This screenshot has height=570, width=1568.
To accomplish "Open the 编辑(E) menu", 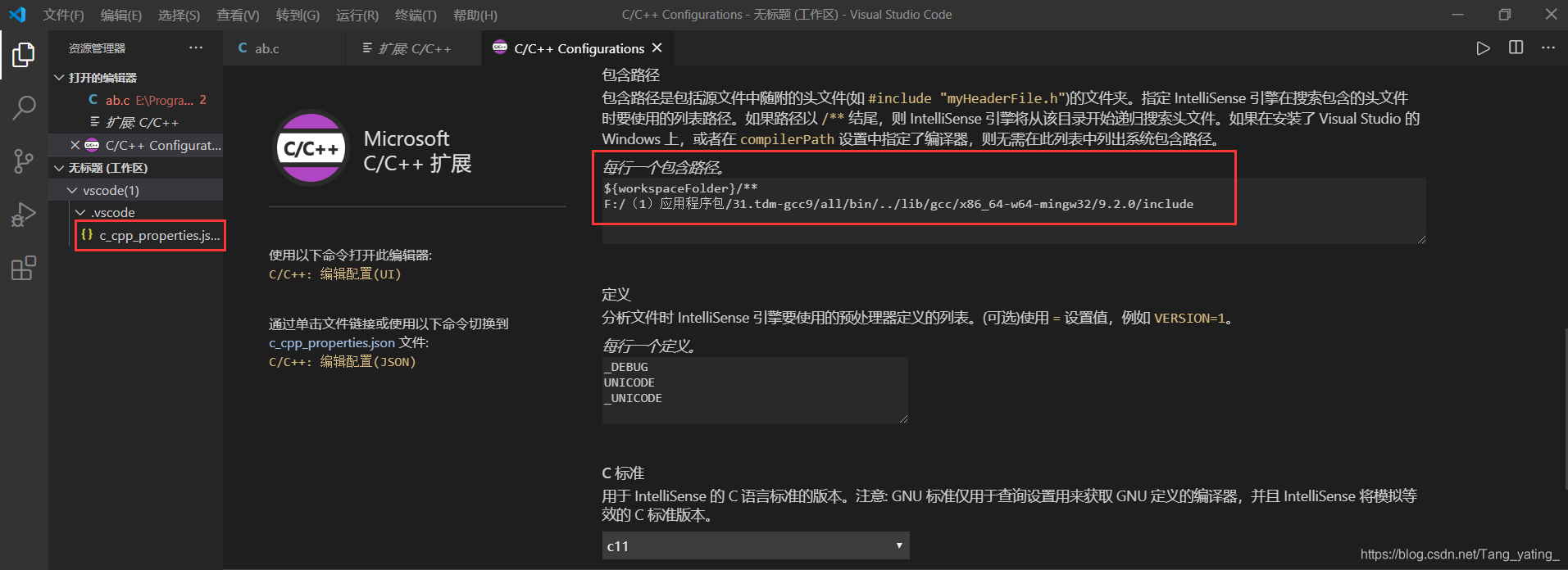I will click(x=120, y=15).
